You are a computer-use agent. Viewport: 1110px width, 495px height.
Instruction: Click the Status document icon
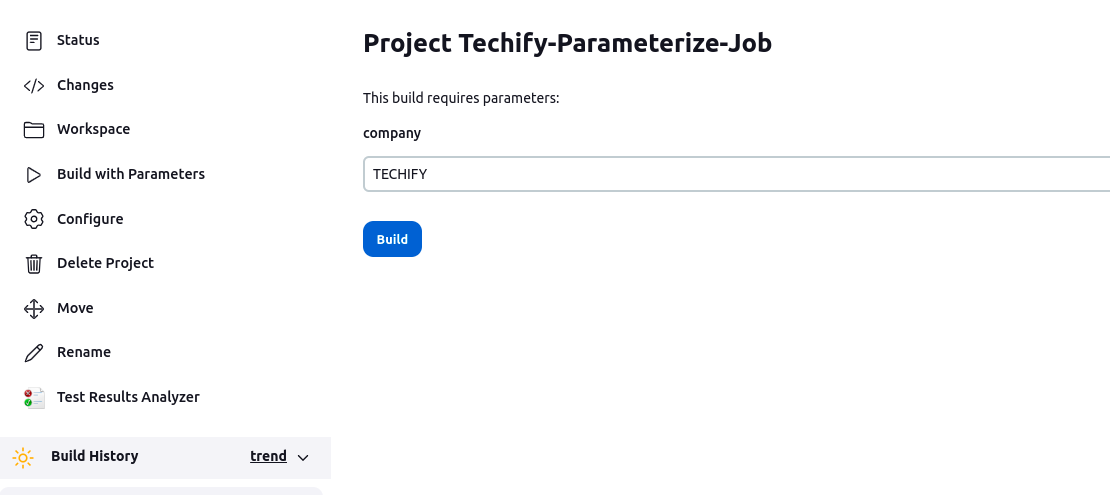(33, 41)
